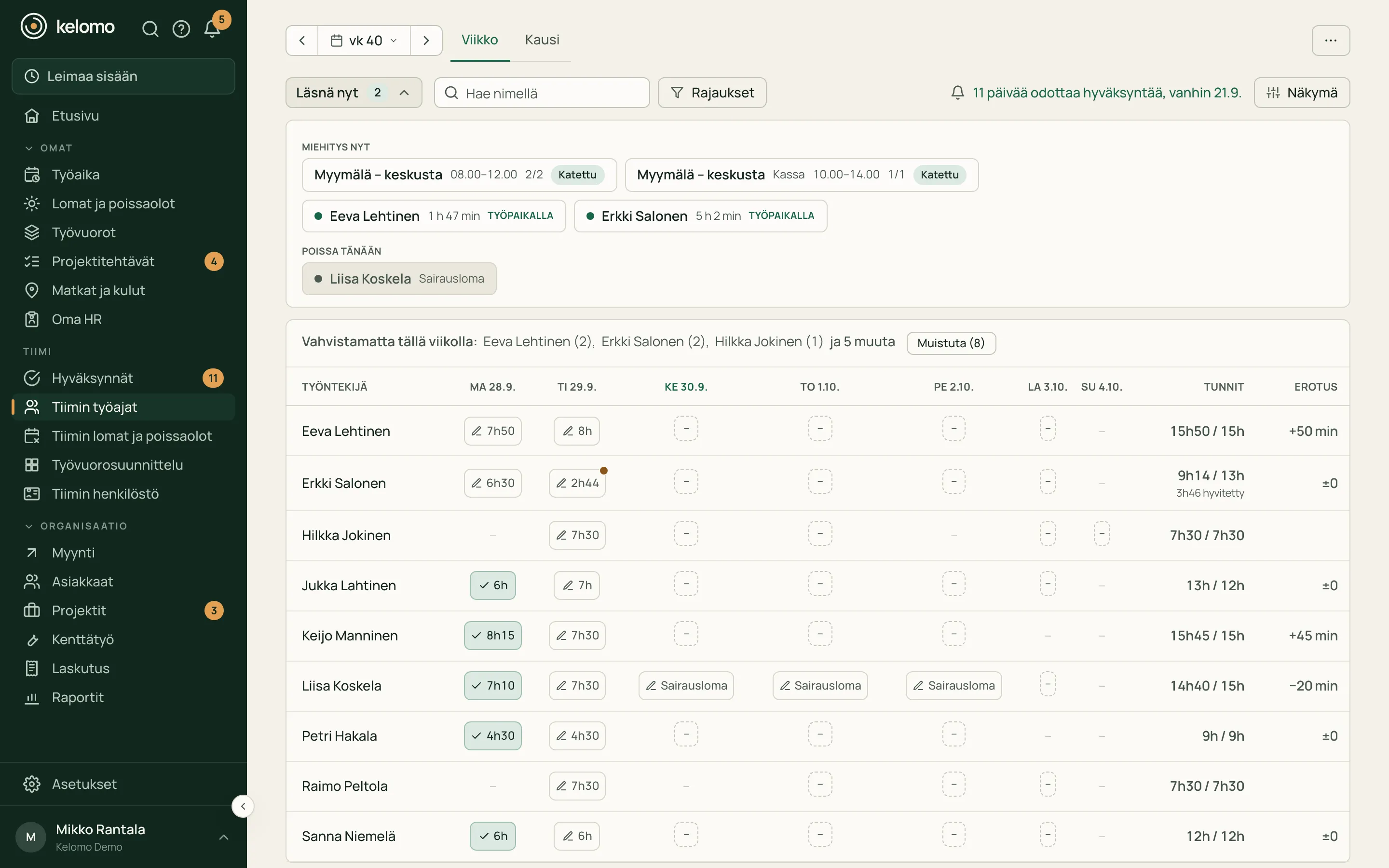Open Työvuorot in sidebar
Image resolution: width=1389 pixels, height=868 pixels.
123,232
